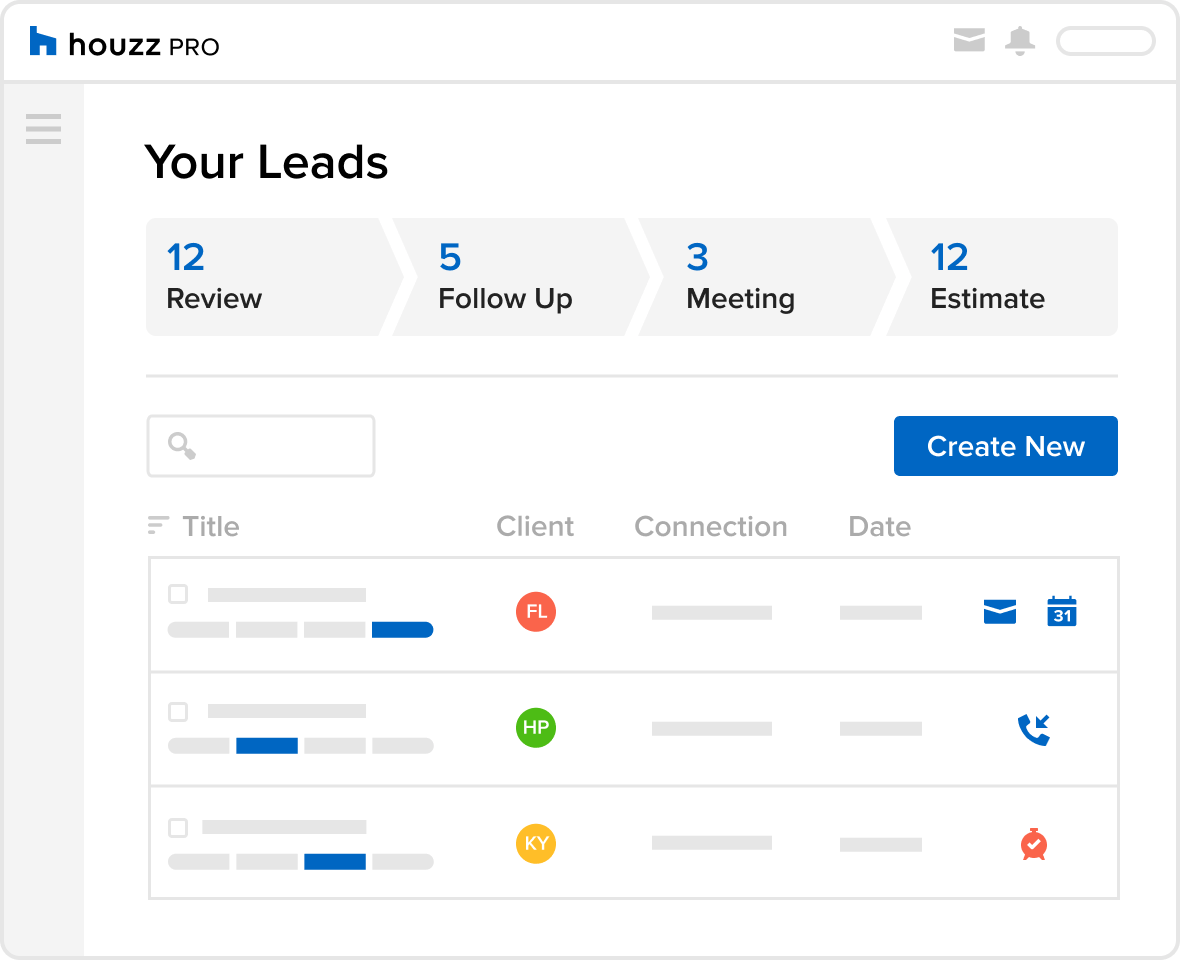Open the hamburger sidebar menu
Image resolution: width=1180 pixels, height=960 pixels.
pyautogui.click(x=43, y=129)
